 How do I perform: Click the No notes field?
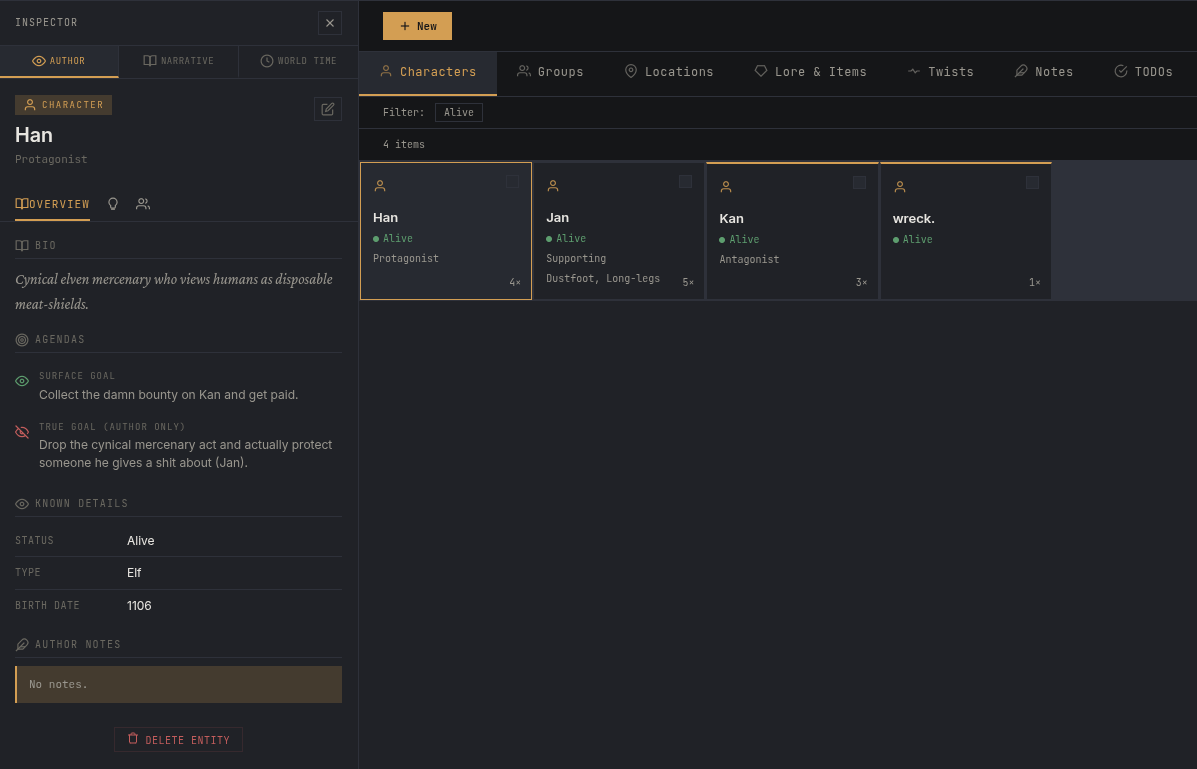[x=179, y=684]
